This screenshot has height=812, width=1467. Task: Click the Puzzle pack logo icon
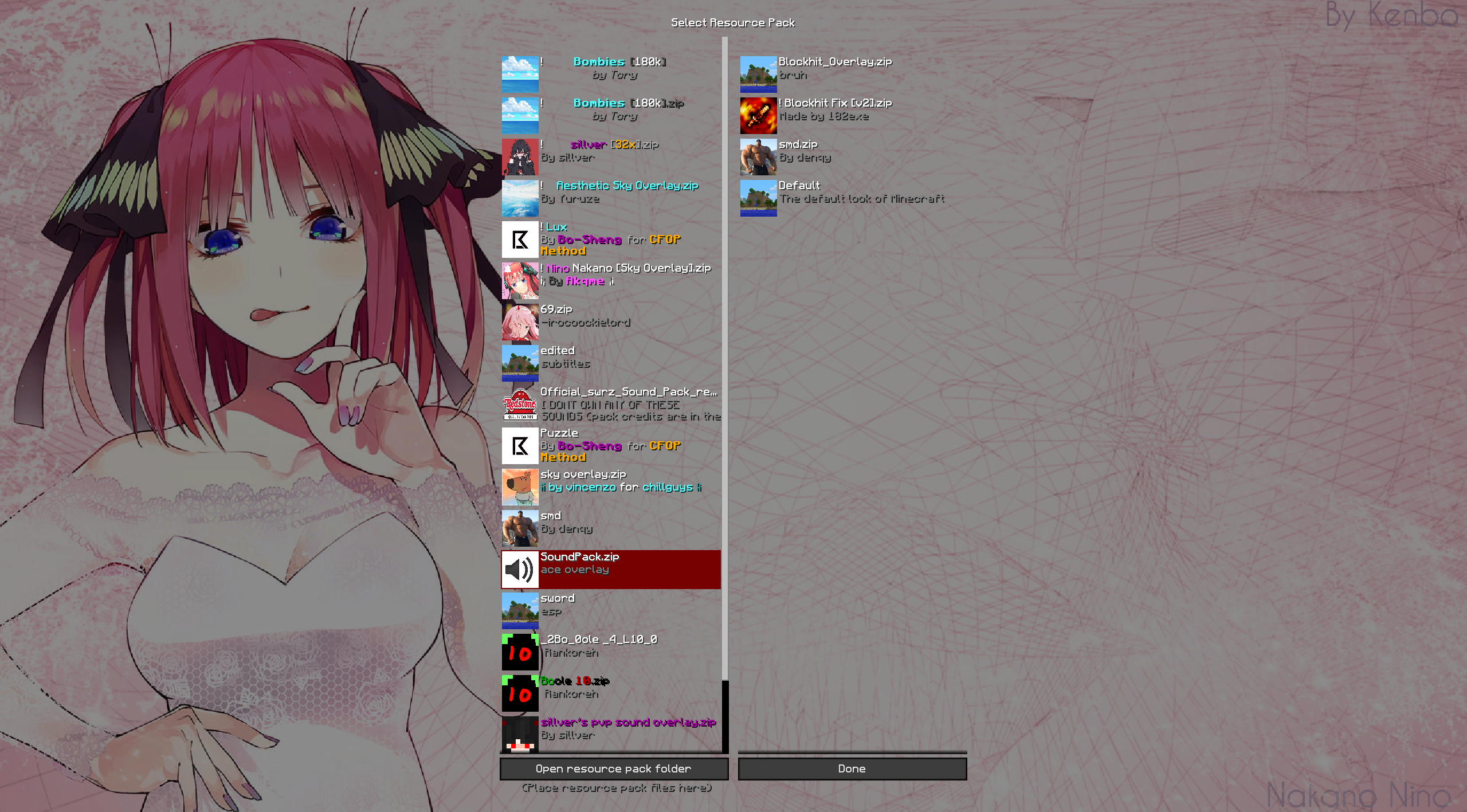click(520, 446)
